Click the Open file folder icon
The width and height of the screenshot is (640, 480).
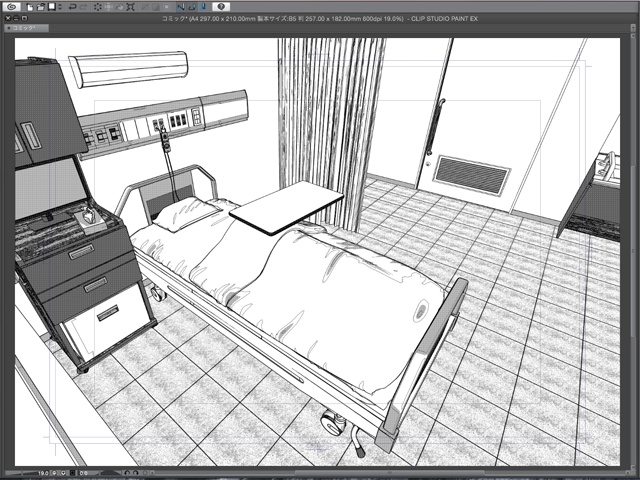tap(41, 7)
